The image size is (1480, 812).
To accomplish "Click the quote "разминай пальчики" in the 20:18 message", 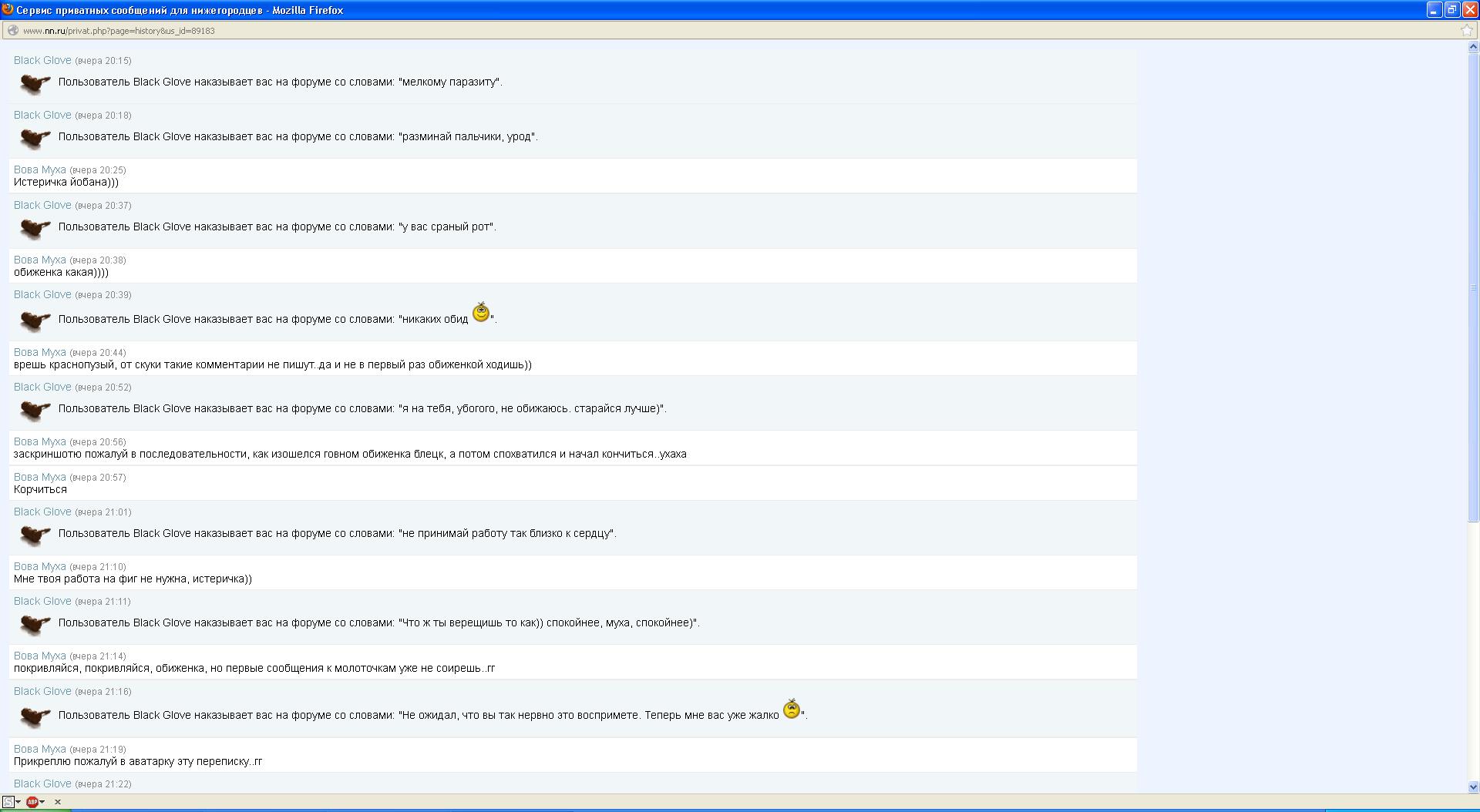I will click(x=468, y=136).
